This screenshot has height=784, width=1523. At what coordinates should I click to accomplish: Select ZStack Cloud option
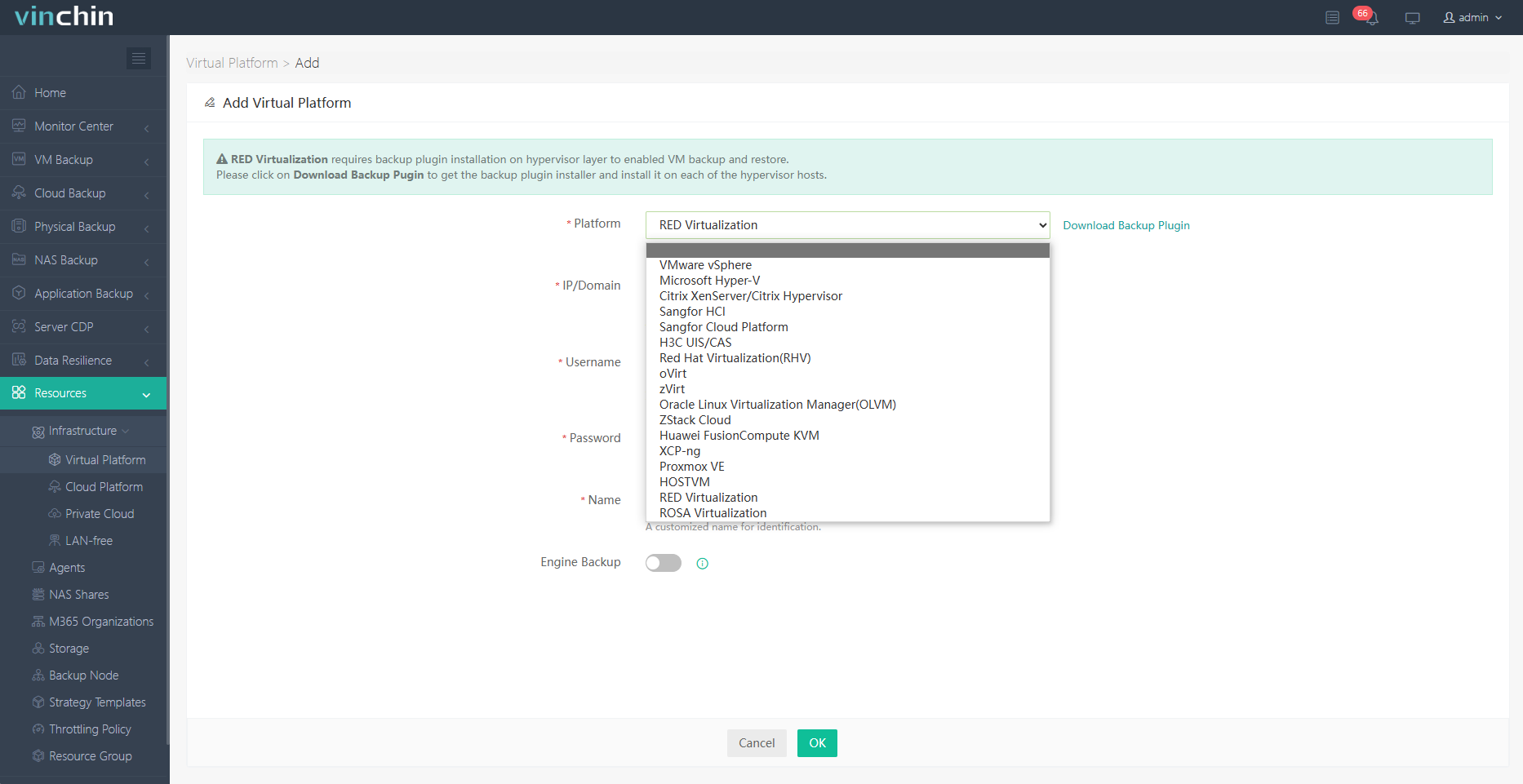847,420
